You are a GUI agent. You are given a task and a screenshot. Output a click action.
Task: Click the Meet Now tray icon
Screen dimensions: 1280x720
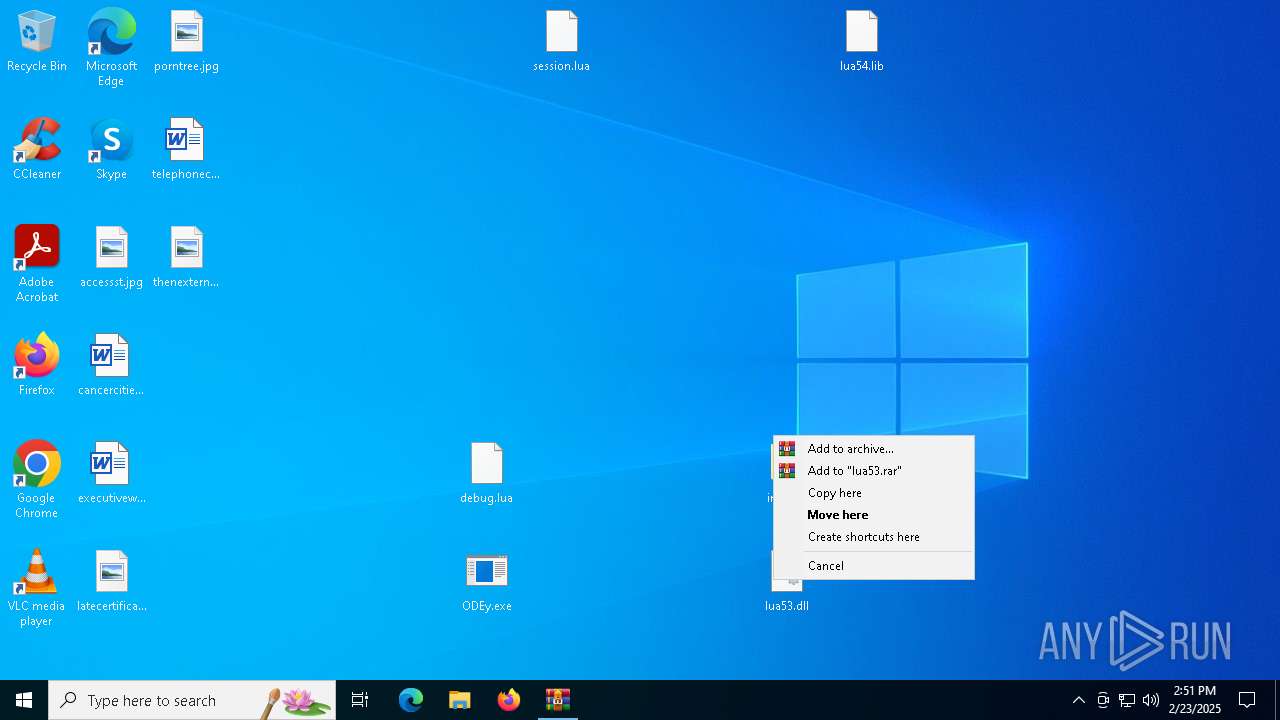1103,700
